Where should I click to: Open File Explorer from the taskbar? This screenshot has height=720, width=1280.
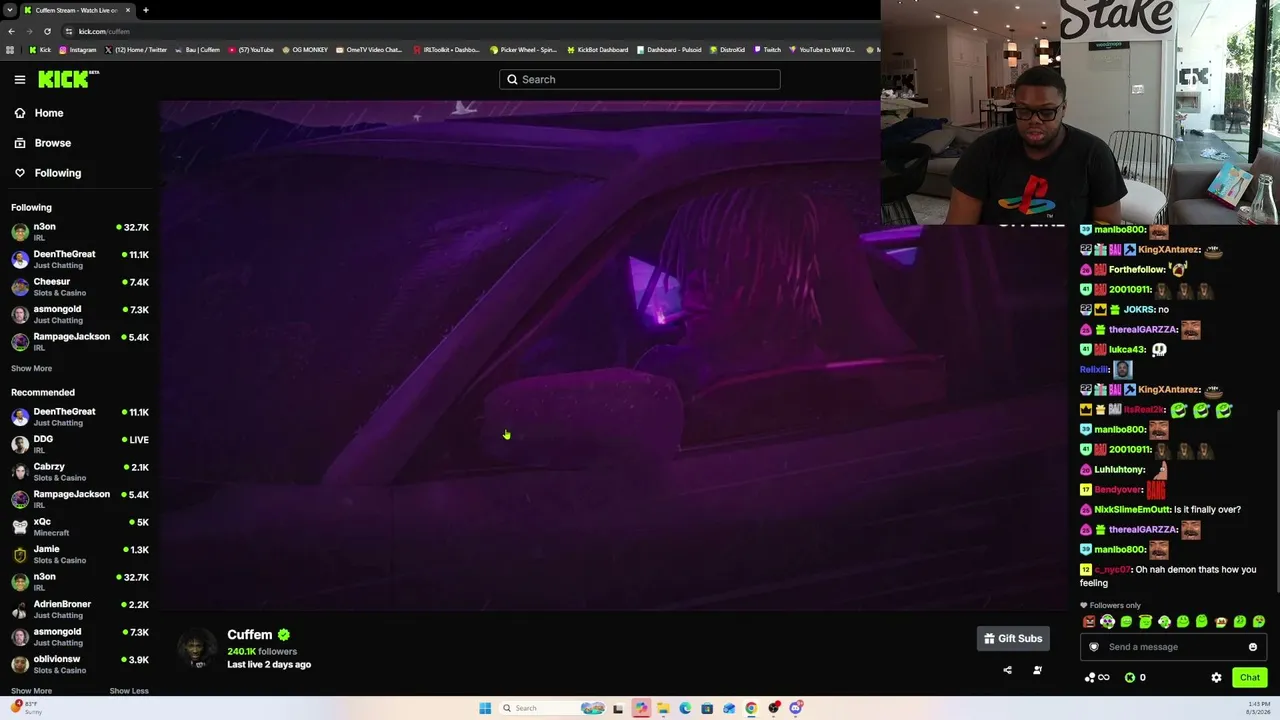pos(663,708)
